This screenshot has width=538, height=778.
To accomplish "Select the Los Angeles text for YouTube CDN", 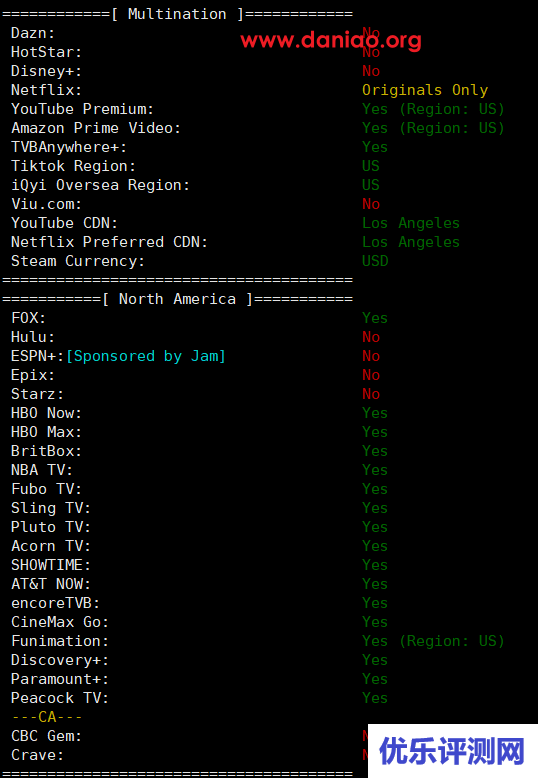I will coord(411,223).
